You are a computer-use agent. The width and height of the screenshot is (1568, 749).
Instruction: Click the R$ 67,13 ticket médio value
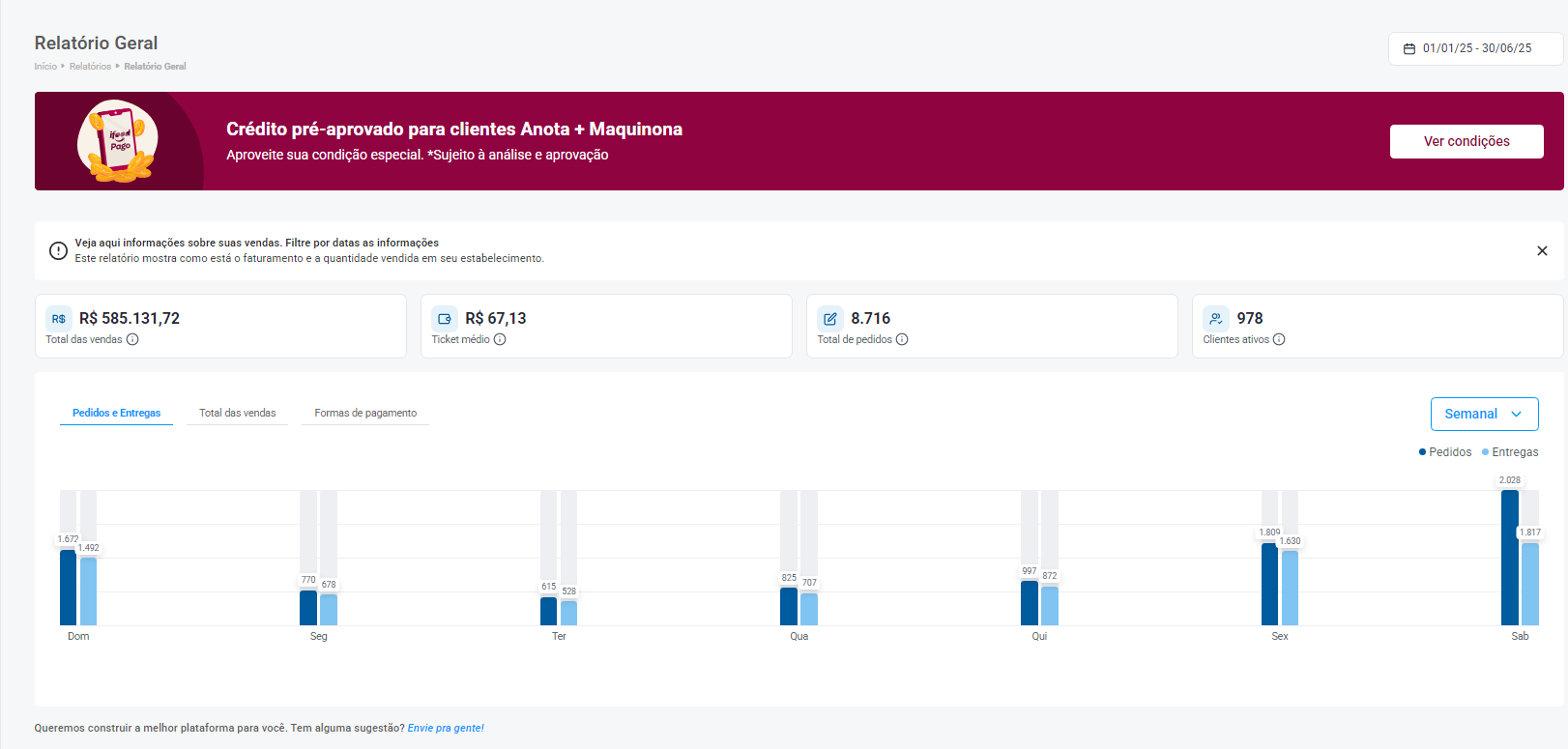(x=496, y=318)
